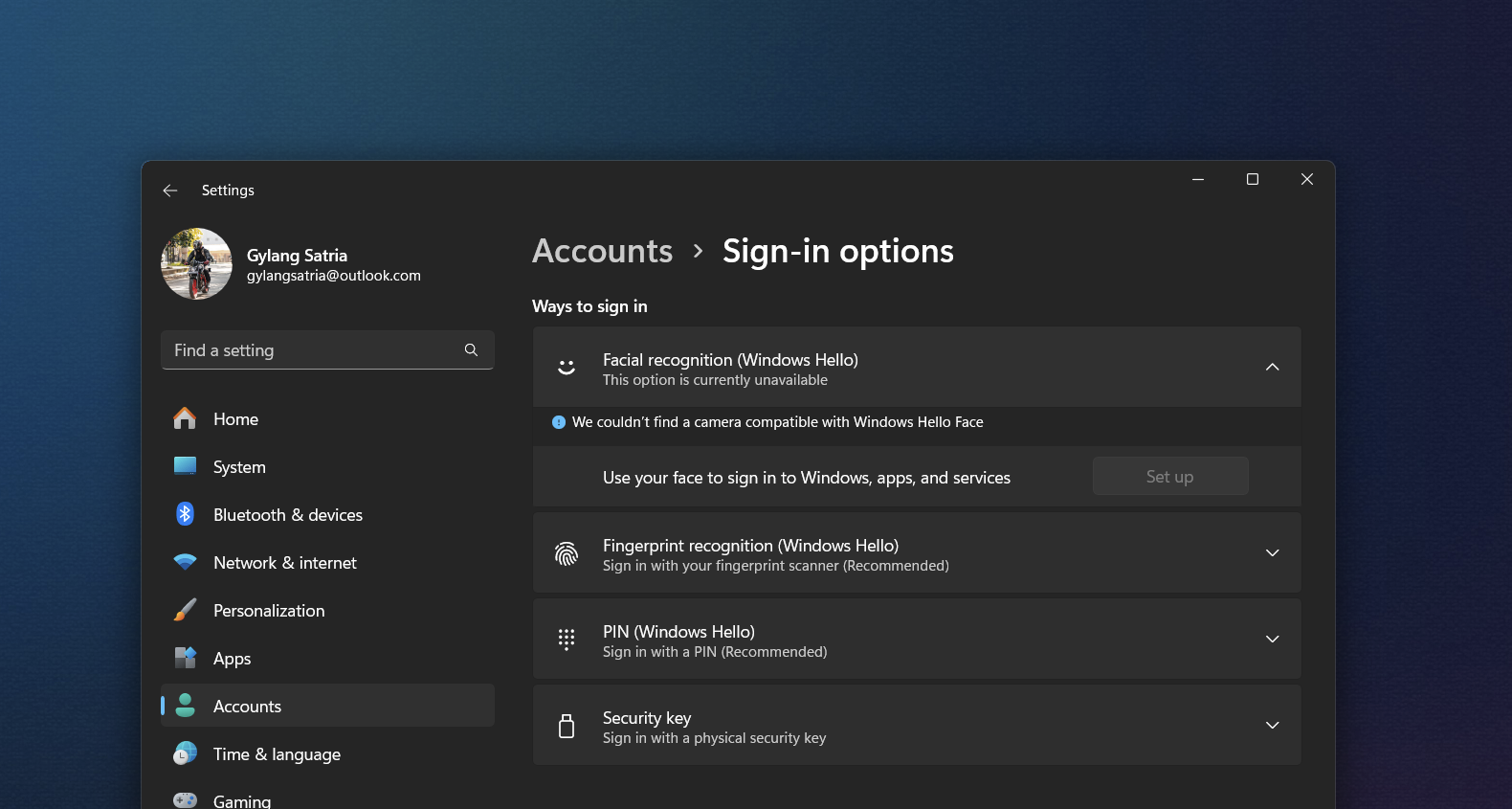
Task: Expand the Fingerprint recognition chevron
Action: (x=1272, y=553)
